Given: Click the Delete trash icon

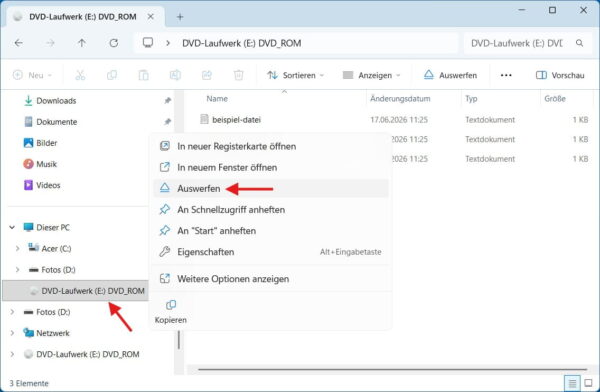Looking at the screenshot, I should tap(238, 75).
